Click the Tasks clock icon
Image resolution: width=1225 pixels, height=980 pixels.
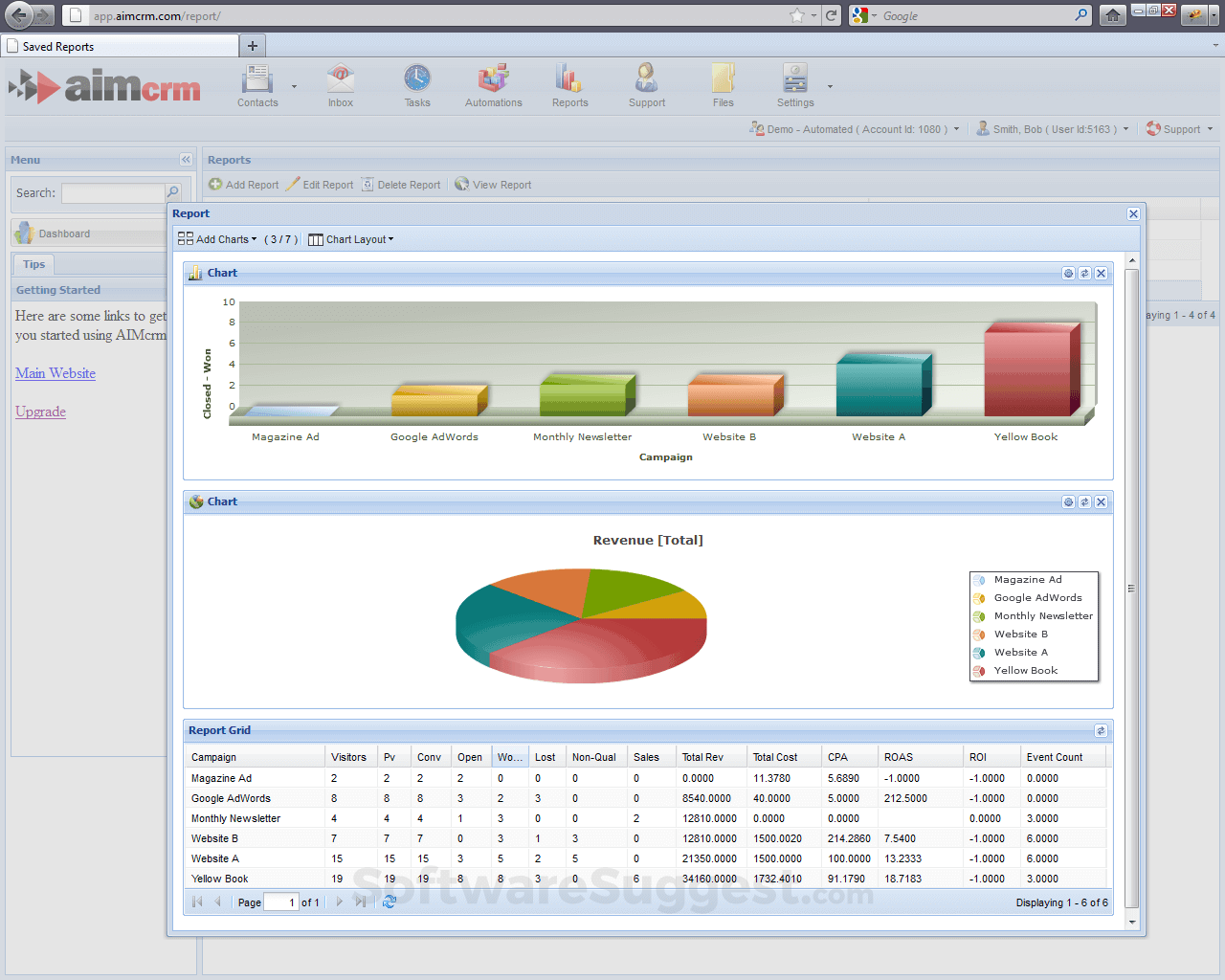point(417,79)
